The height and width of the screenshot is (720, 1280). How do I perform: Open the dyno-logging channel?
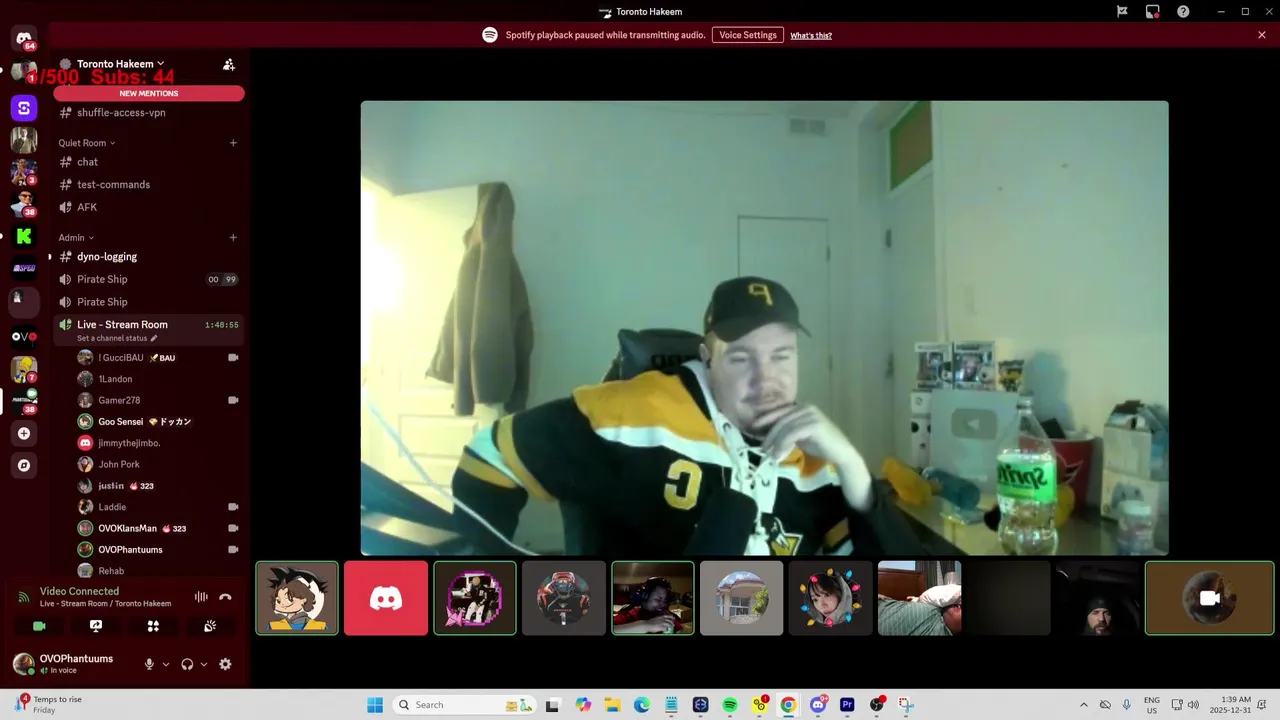149,257
